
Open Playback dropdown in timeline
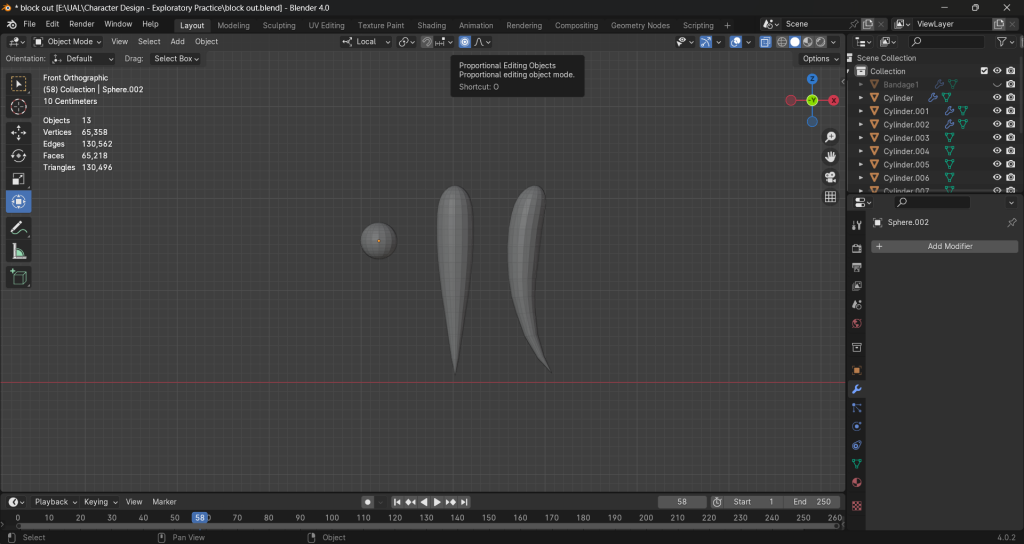tap(56, 502)
